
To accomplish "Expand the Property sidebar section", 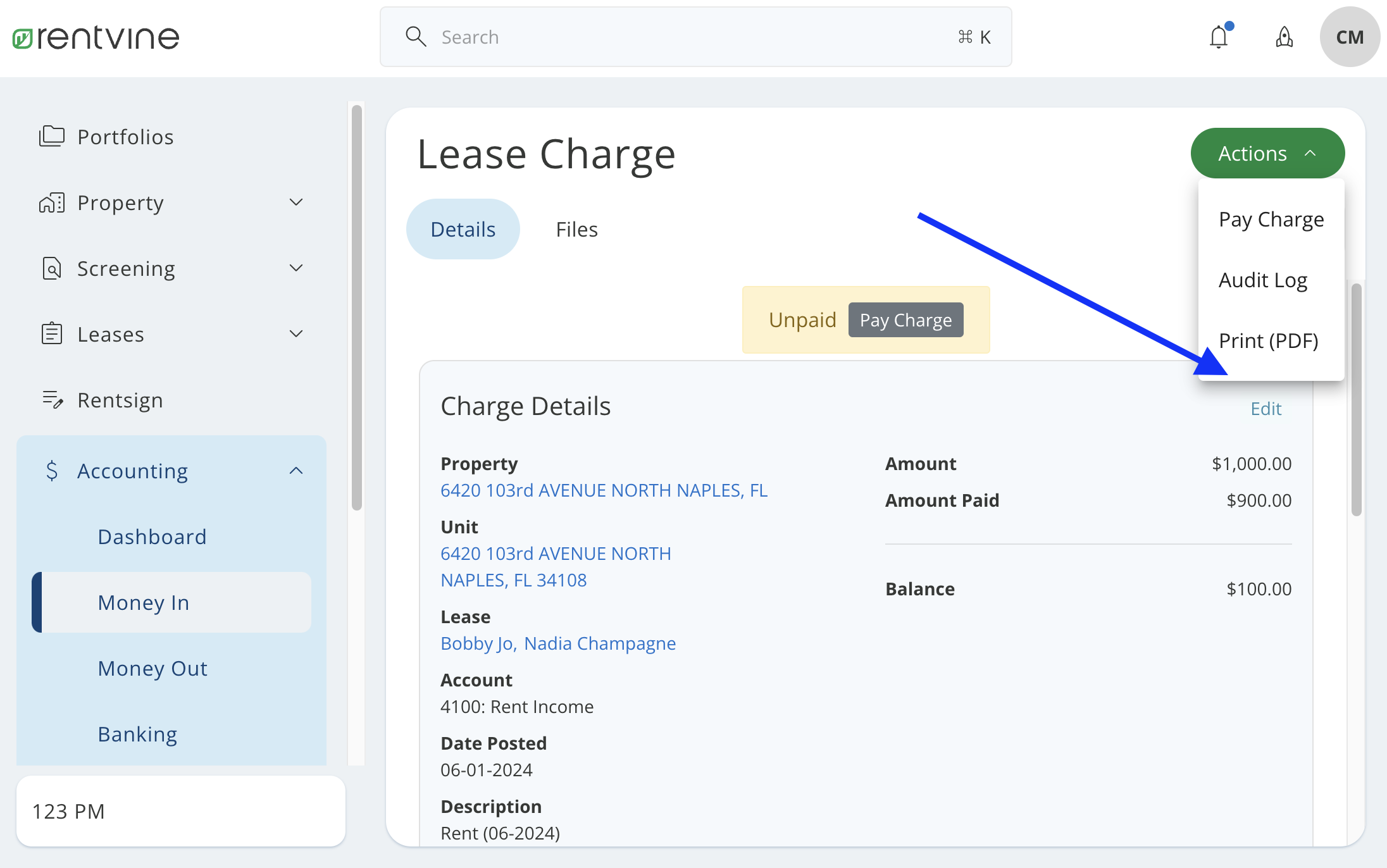I will tap(295, 201).
